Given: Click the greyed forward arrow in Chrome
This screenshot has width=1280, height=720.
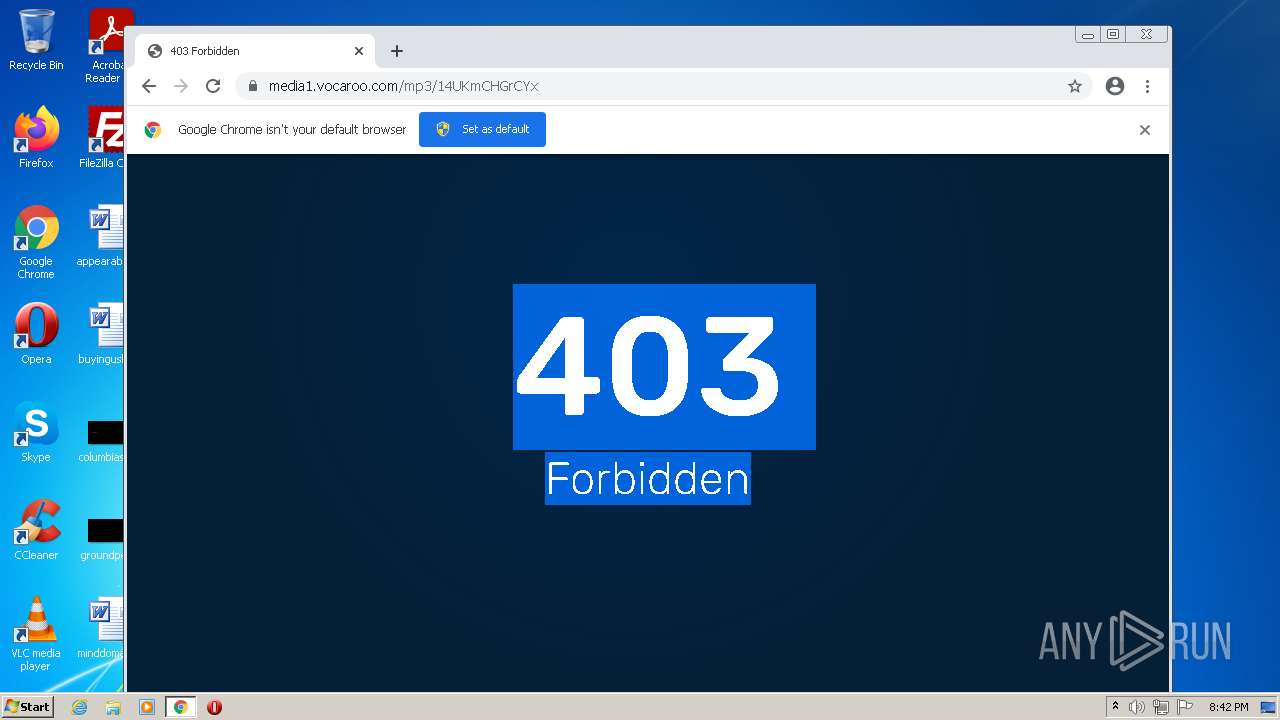Looking at the screenshot, I should click(181, 86).
